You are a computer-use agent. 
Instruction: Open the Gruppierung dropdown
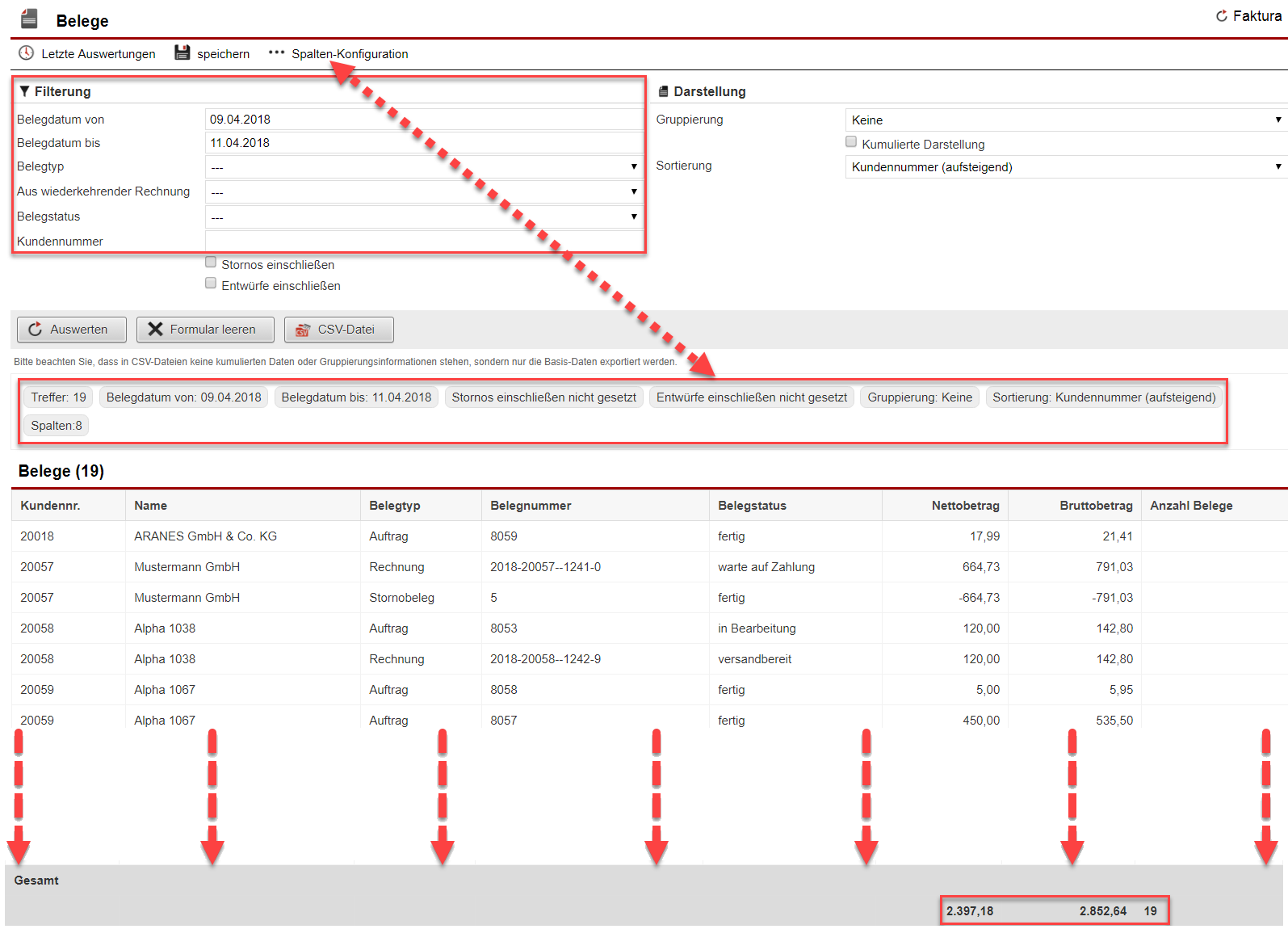pos(1067,120)
